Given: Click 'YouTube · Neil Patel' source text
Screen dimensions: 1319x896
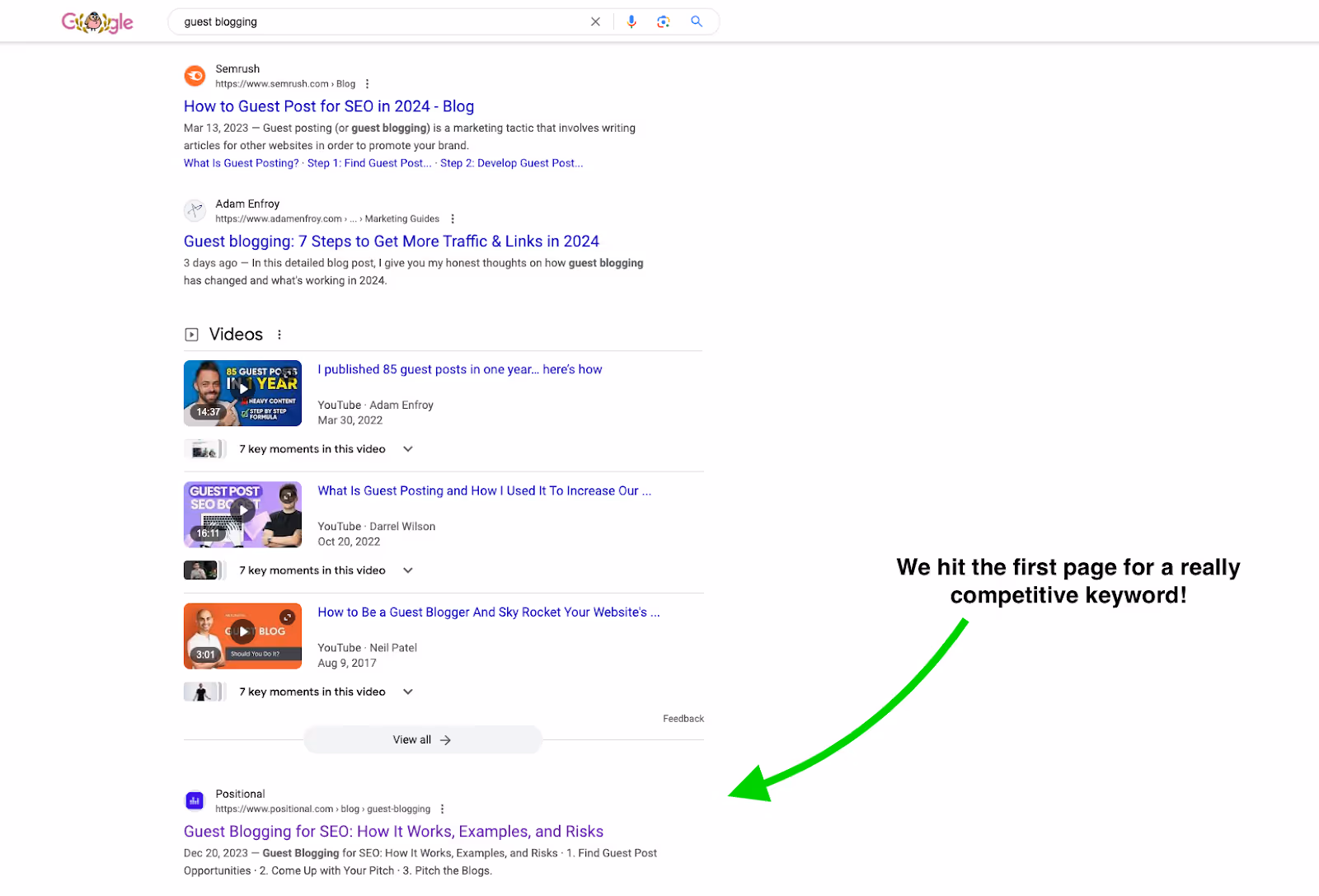Looking at the screenshot, I should coord(368,648).
